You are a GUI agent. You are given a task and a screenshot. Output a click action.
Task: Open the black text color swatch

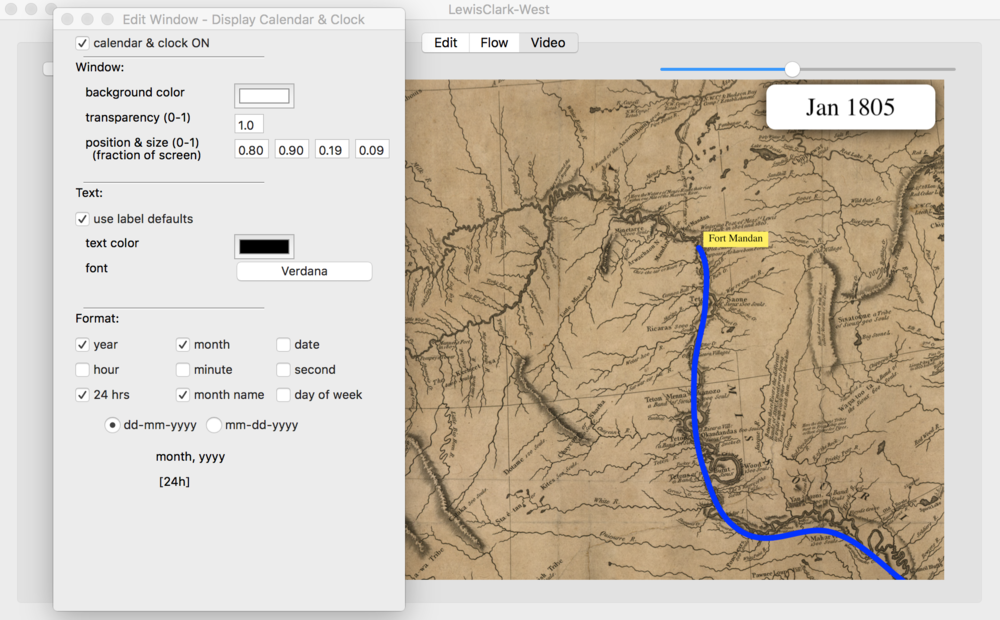click(264, 247)
